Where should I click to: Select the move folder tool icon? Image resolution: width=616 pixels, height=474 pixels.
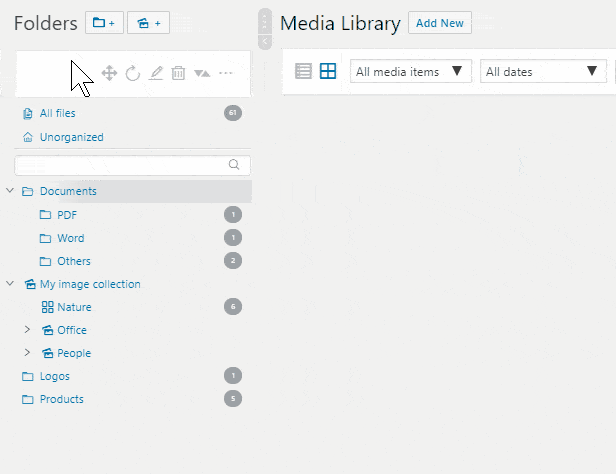(110, 73)
